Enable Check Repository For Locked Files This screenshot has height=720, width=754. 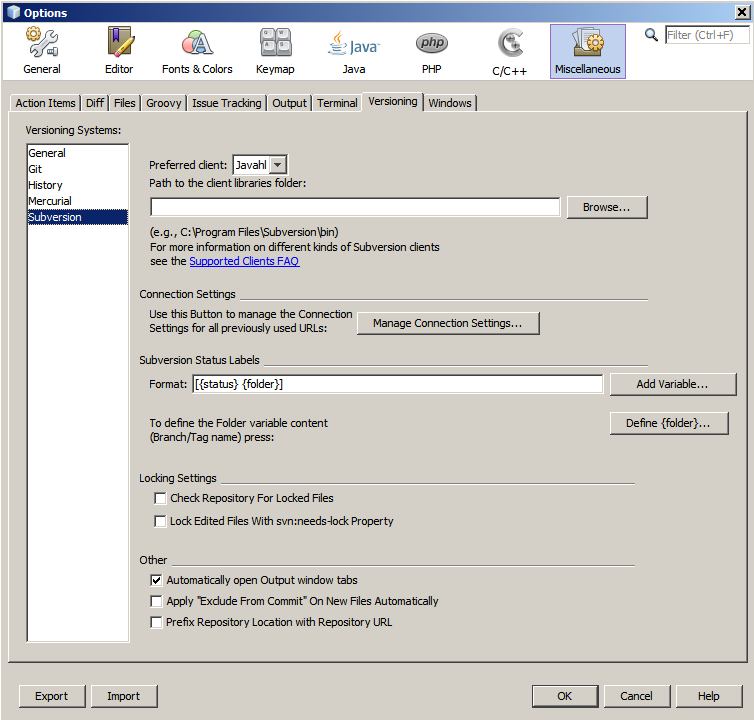[x=160, y=498]
